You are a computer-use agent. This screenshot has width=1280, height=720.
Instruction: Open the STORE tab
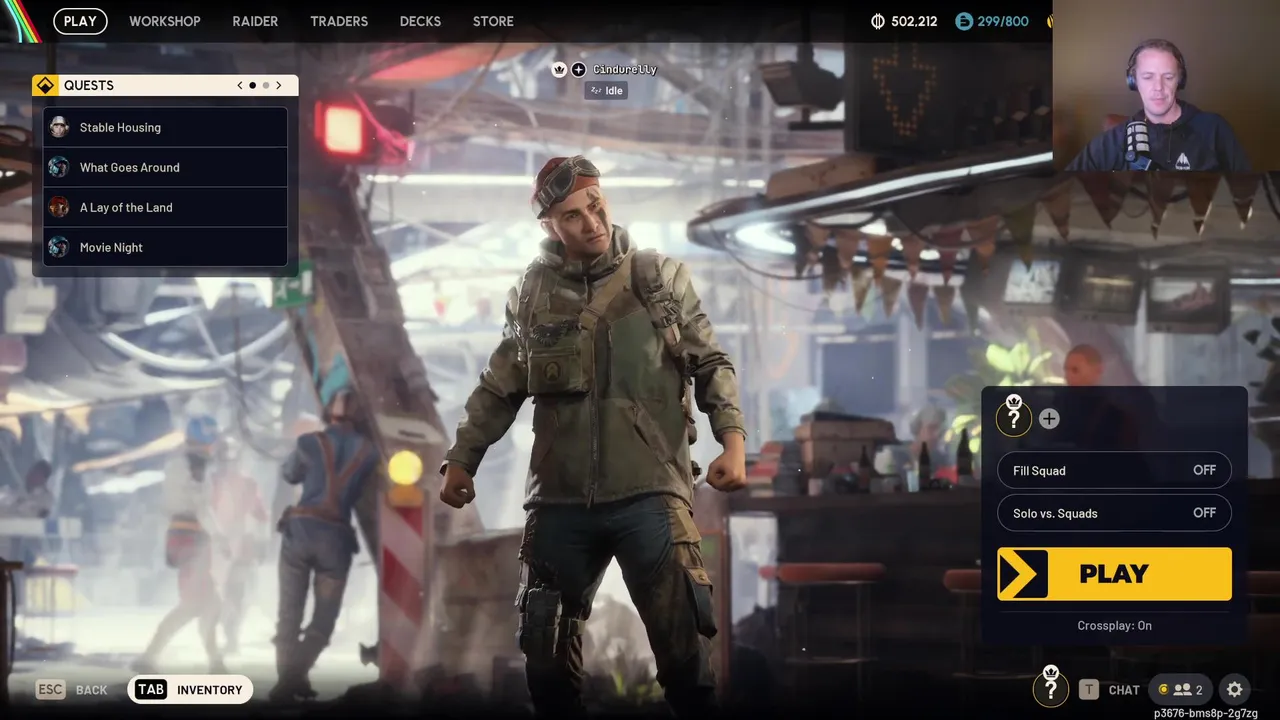pyautogui.click(x=493, y=21)
